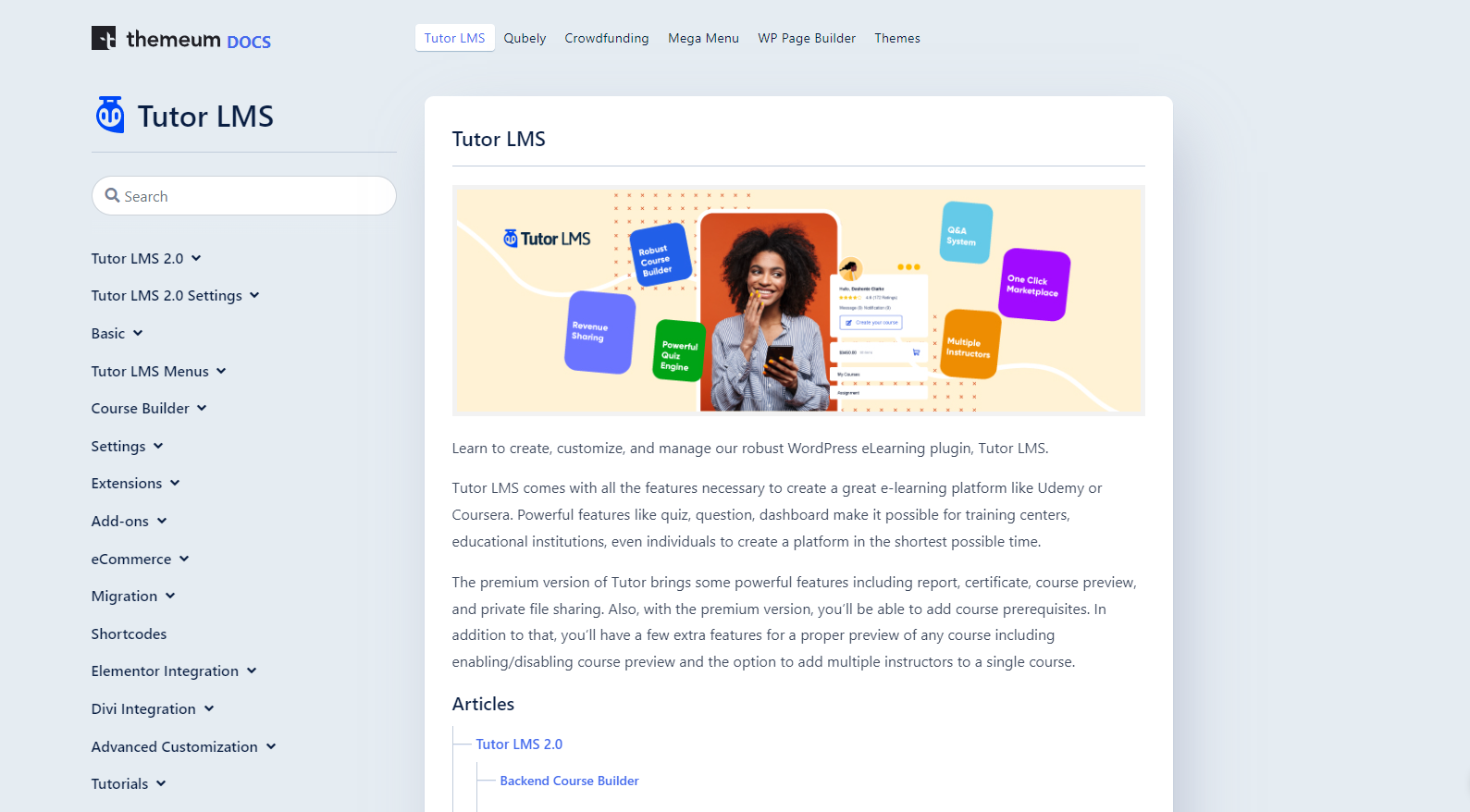
Task: Open Migration sidebar link
Action: click(x=124, y=596)
